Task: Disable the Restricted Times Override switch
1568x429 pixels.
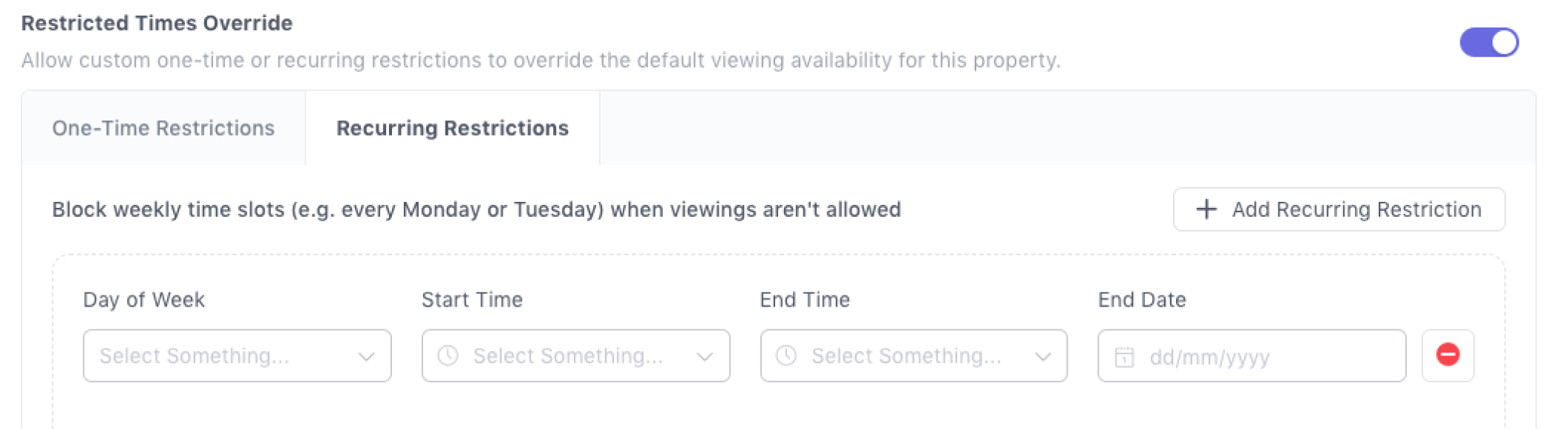Action: (1489, 42)
